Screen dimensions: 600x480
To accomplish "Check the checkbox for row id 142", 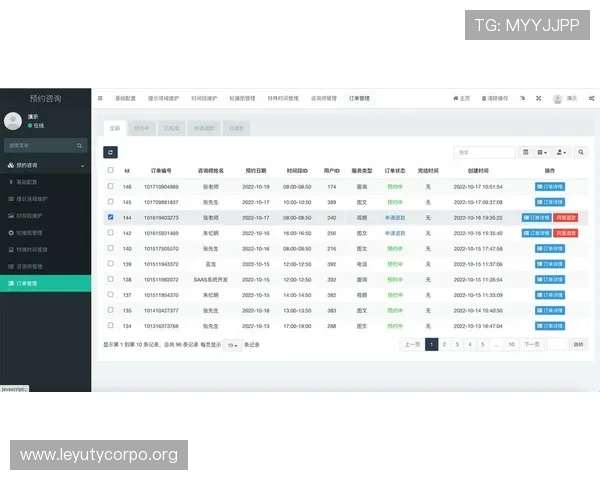I will (111, 232).
